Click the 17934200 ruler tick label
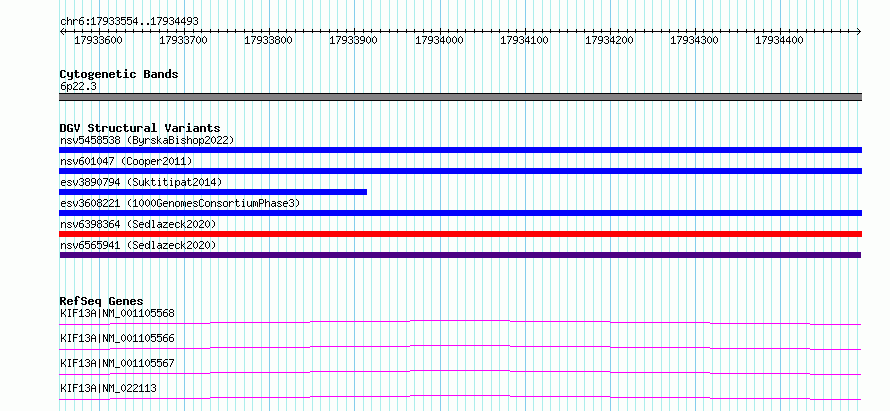This screenshot has width=890, height=411. coord(610,41)
